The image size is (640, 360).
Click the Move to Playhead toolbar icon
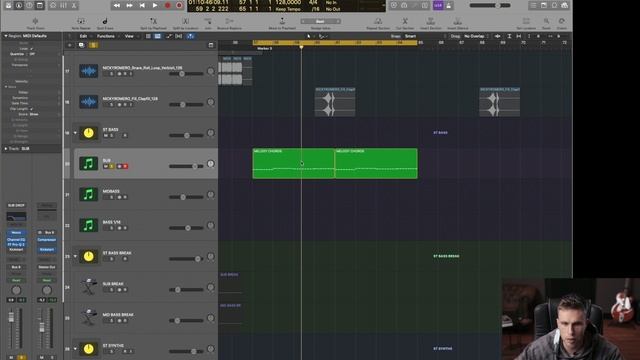point(282,21)
